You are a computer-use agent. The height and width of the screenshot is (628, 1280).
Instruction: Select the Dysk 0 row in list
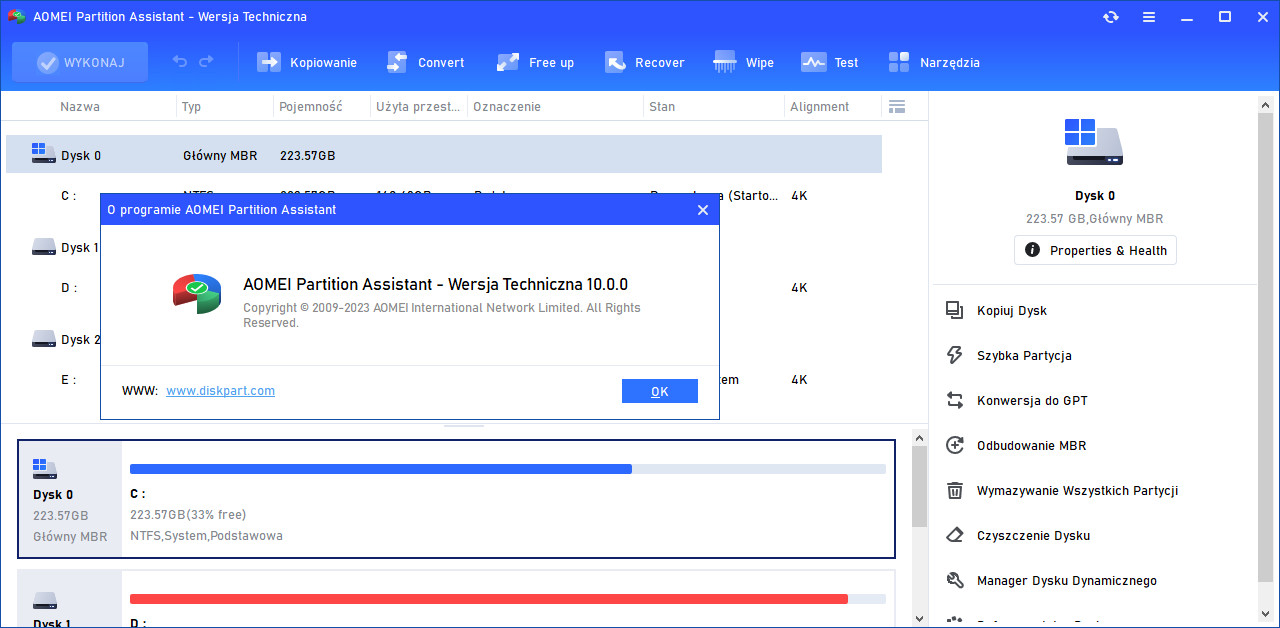pos(444,155)
